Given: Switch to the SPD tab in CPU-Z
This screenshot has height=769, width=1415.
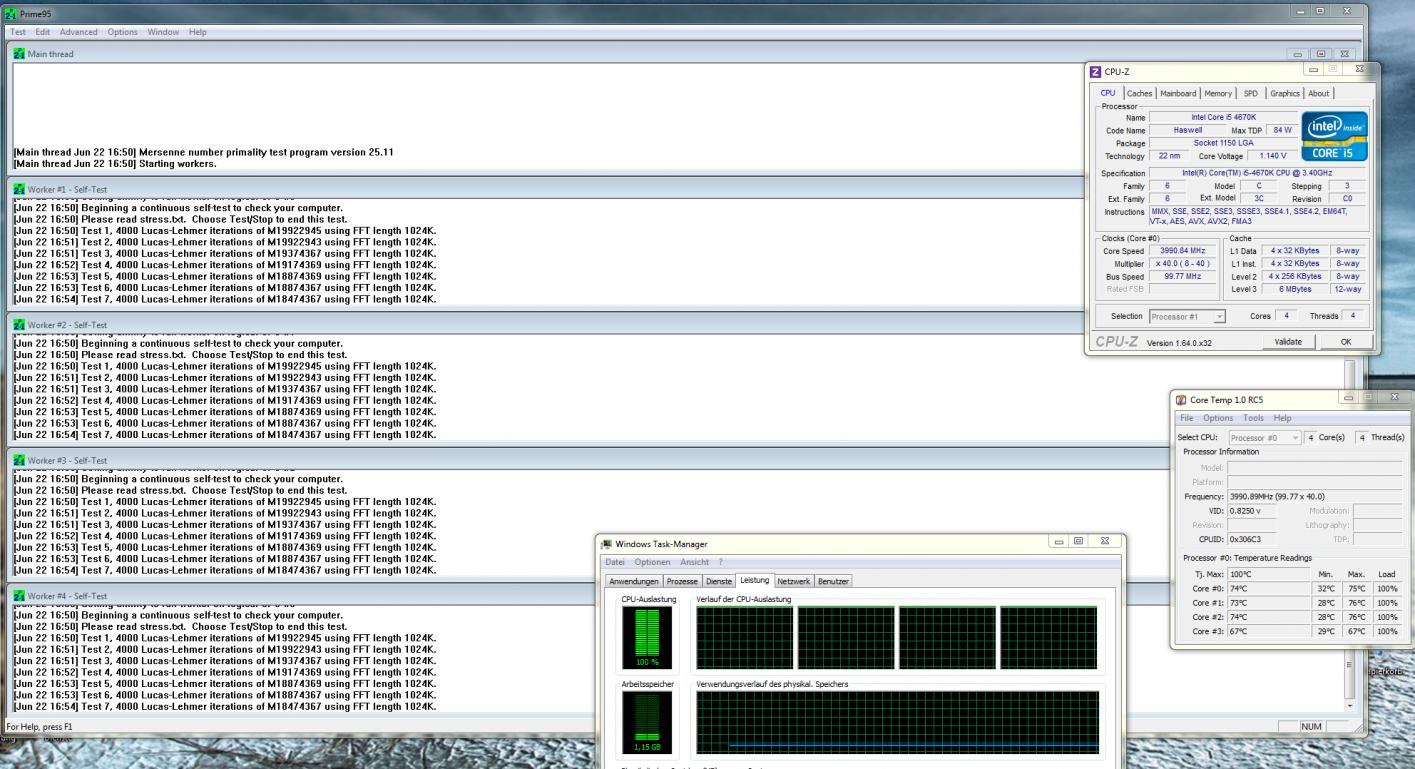Looking at the screenshot, I should pos(1250,94).
